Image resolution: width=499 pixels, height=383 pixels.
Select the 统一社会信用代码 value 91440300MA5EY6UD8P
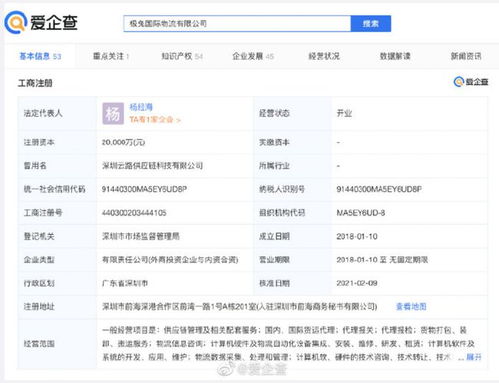point(144,189)
